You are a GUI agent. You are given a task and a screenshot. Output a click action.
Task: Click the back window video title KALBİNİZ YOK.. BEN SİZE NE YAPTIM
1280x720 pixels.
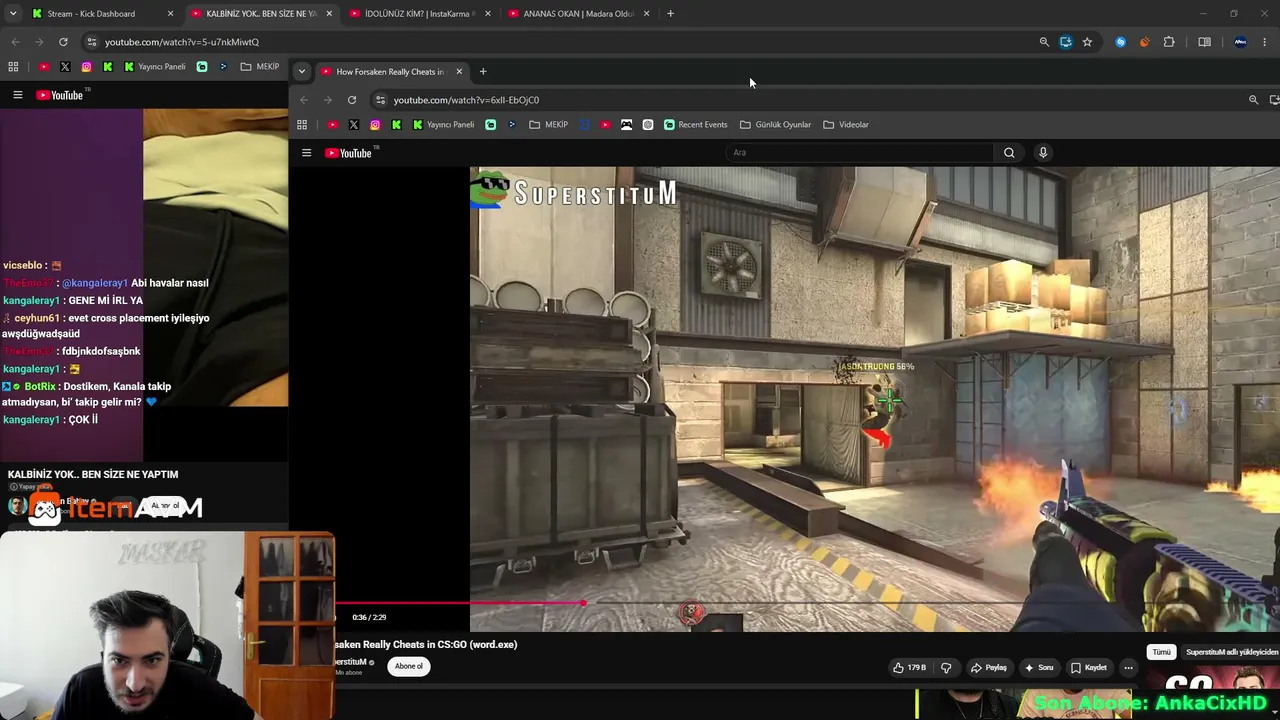click(x=93, y=475)
